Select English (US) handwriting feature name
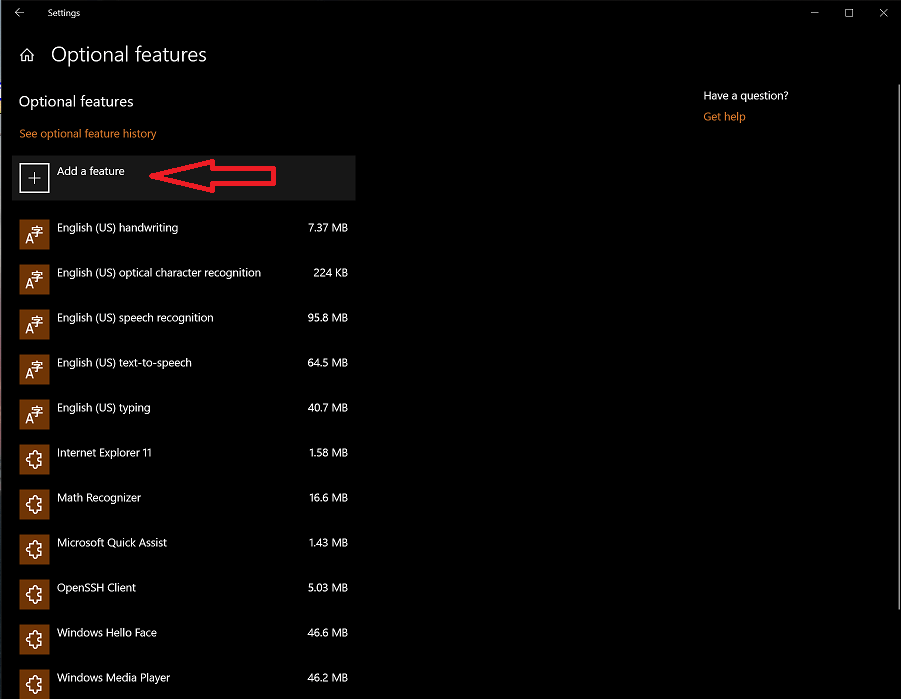Screen dimensions: 901x699 (x=117, y=228)
